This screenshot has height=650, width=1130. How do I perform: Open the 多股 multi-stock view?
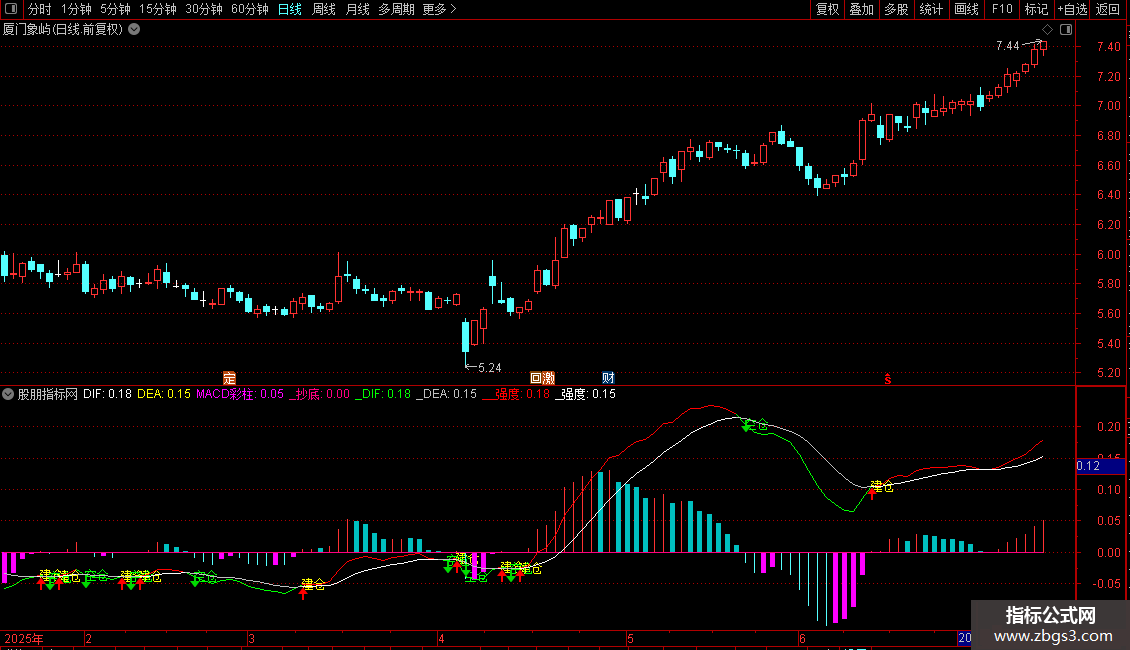(896, 9)
